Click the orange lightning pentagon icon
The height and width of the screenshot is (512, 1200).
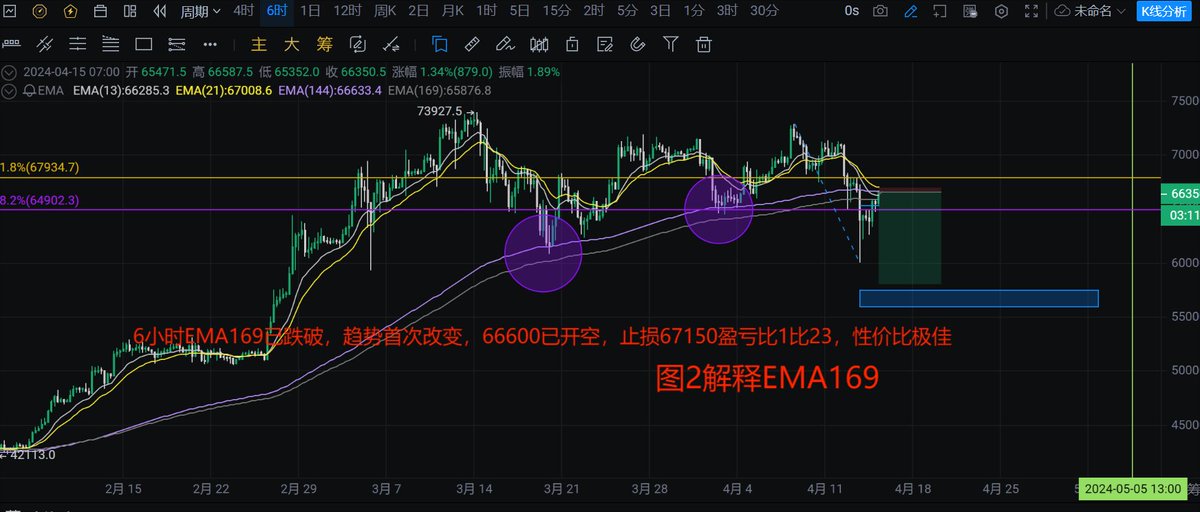click(x=69, y=12)
